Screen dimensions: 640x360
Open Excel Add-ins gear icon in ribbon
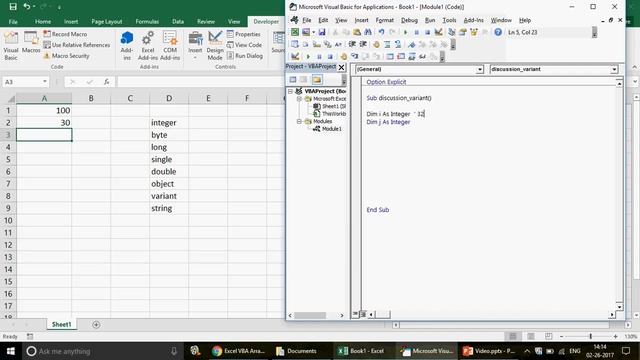pyautogui.click(x=148, y=45)
